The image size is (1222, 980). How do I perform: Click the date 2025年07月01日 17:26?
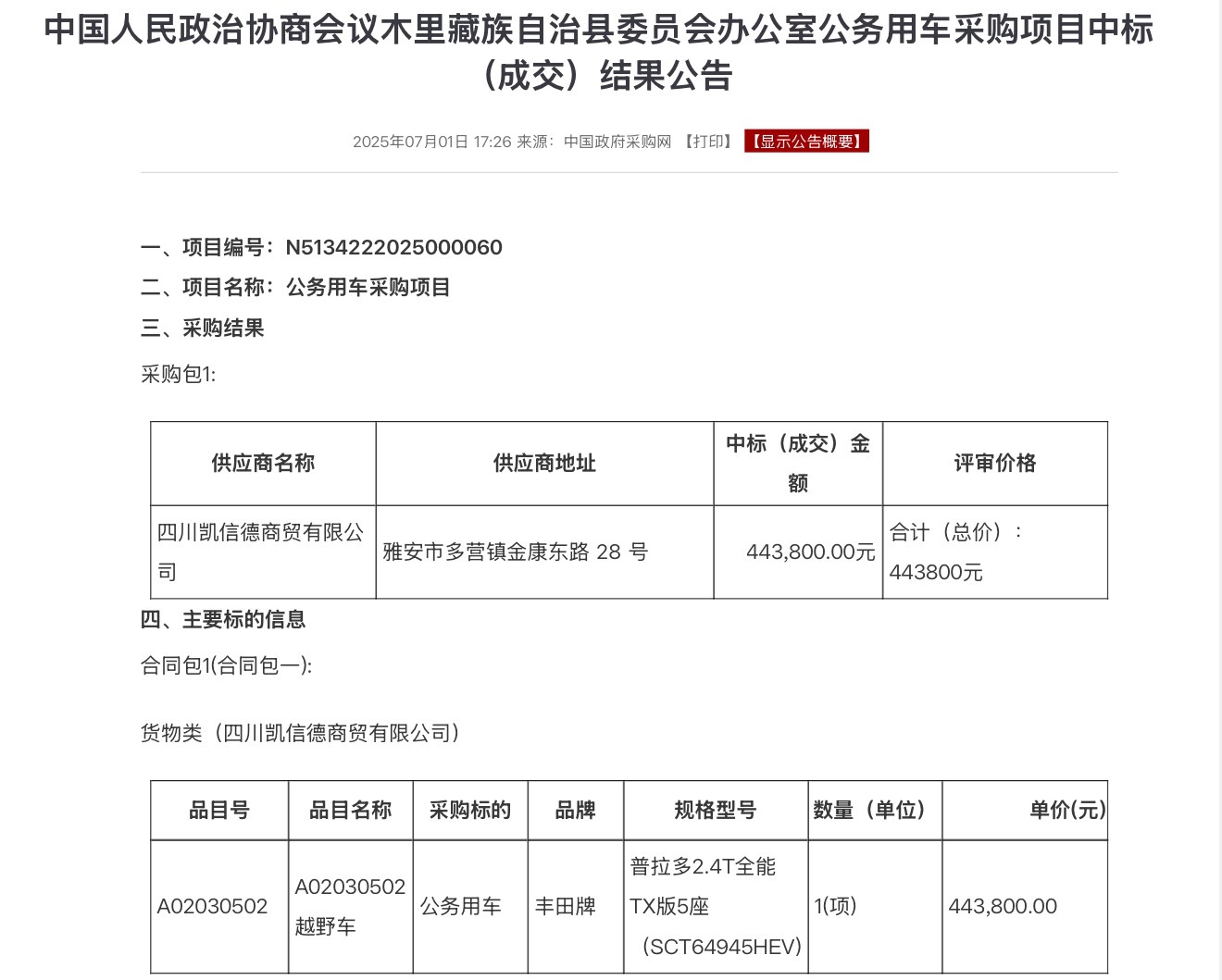(431, 142)
